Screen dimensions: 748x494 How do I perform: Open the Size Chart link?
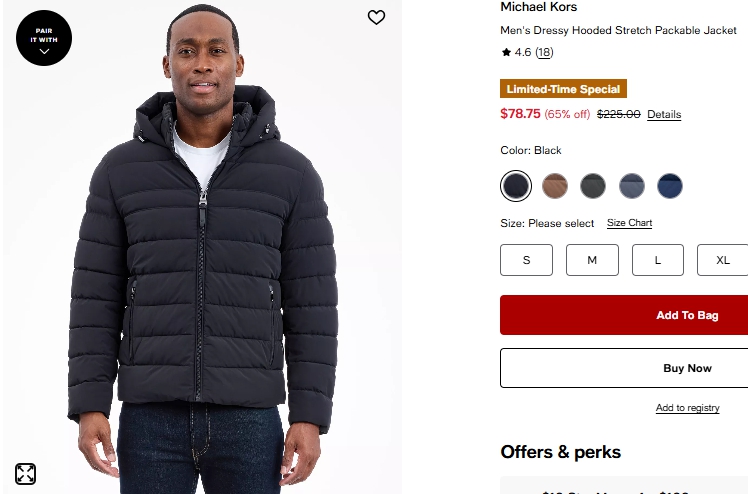coord(629,223)
